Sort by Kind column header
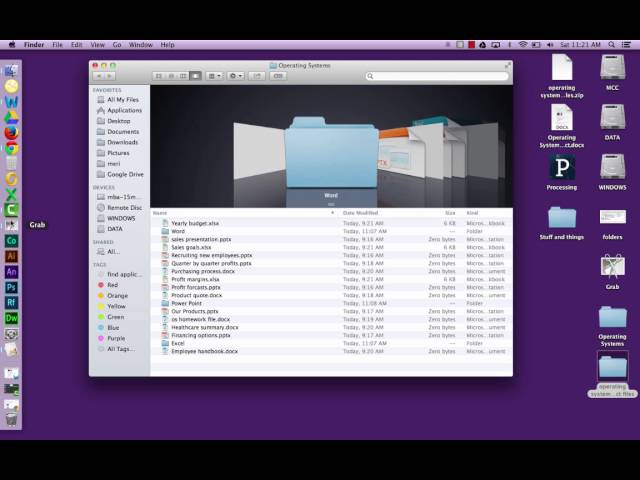 [x=472, y=213]
